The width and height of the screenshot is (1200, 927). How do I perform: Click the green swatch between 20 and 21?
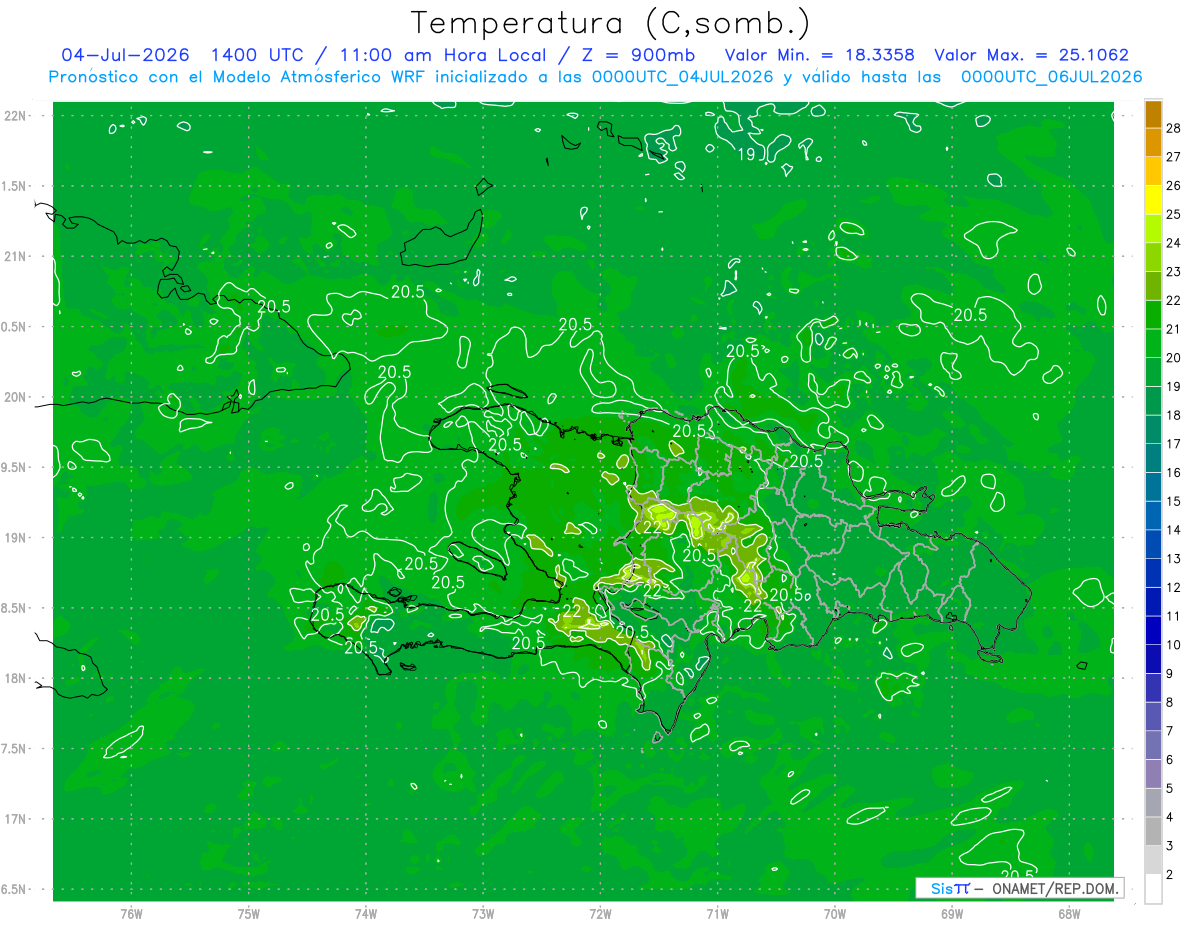[x=1153, y=343]
